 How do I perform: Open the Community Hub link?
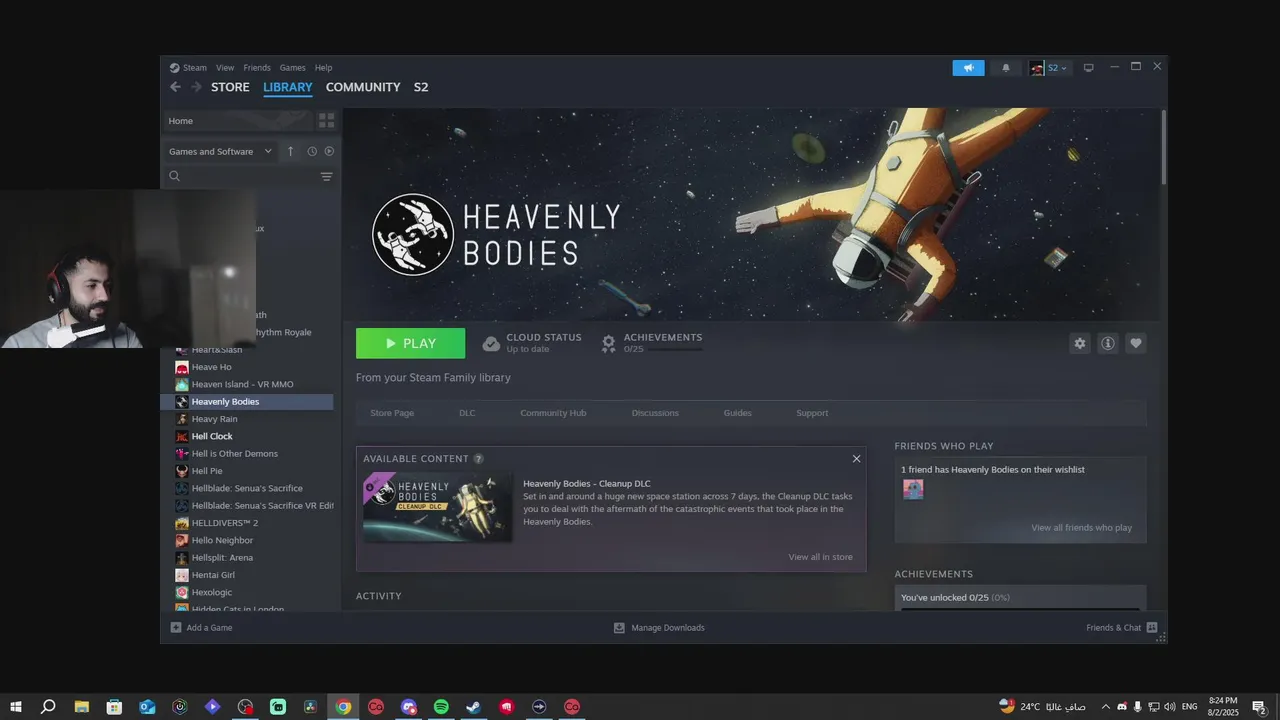[x=553, y=413]
